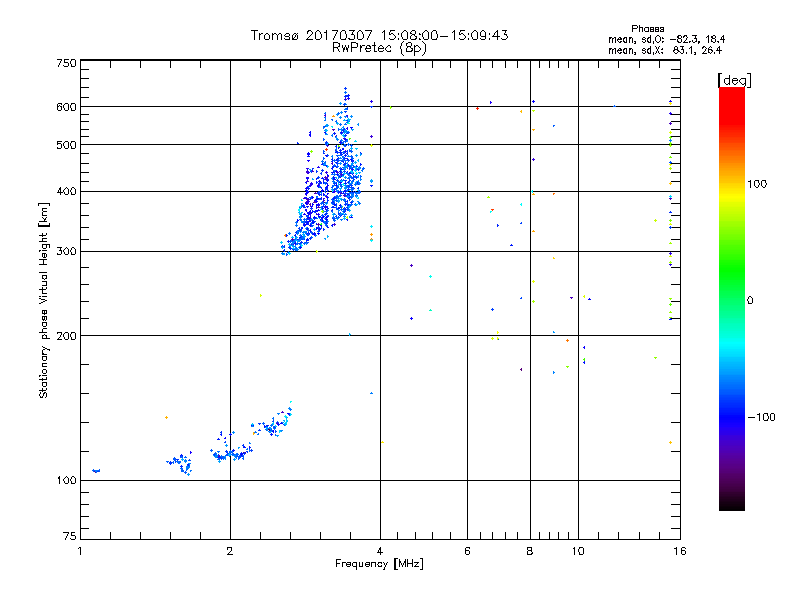Click the 'Stationary phase Virtual Height [km]' axis label
Image resolution: width=800 pixels, height=600 pixels.
[x=44, y=301]
